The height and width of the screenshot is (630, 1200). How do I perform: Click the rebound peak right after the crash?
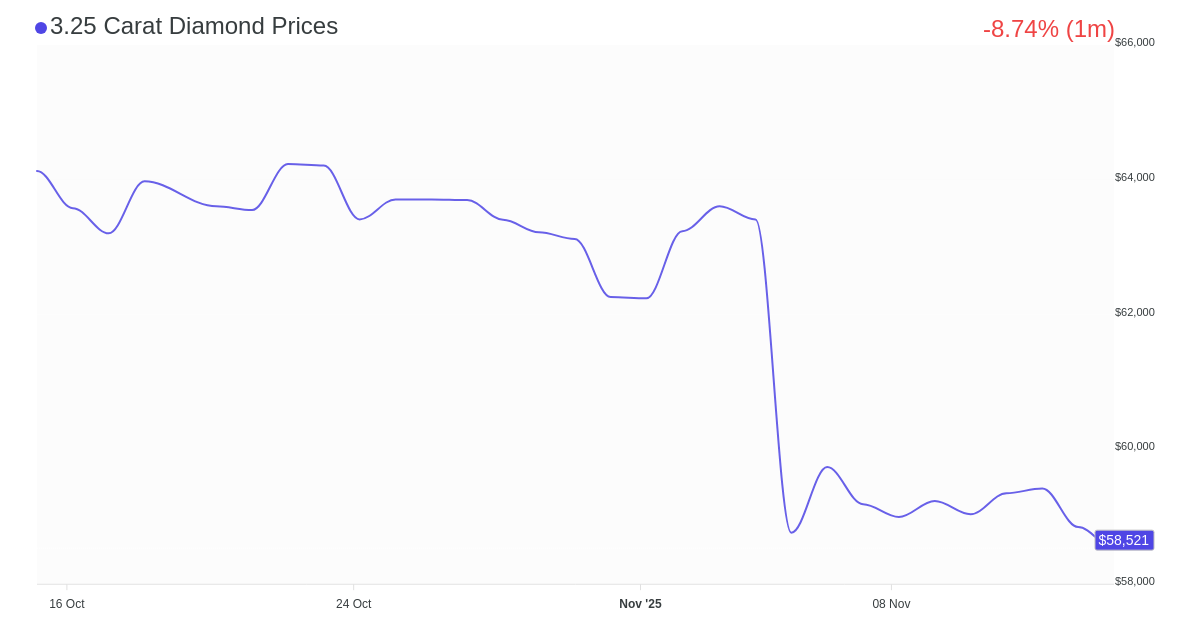point(826,467)
